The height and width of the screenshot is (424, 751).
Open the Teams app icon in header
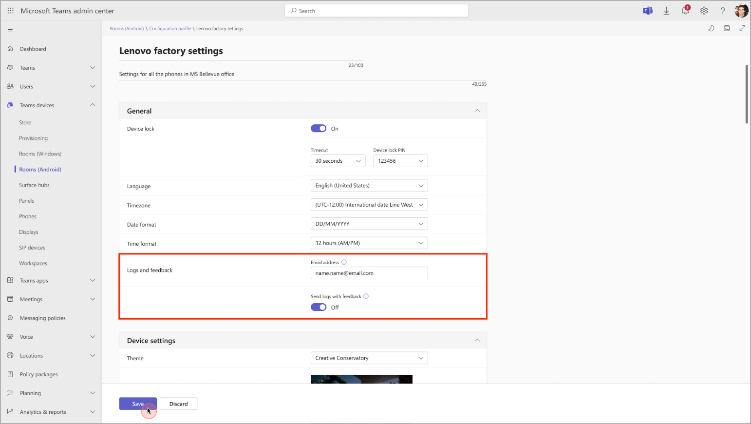[648, 11]
